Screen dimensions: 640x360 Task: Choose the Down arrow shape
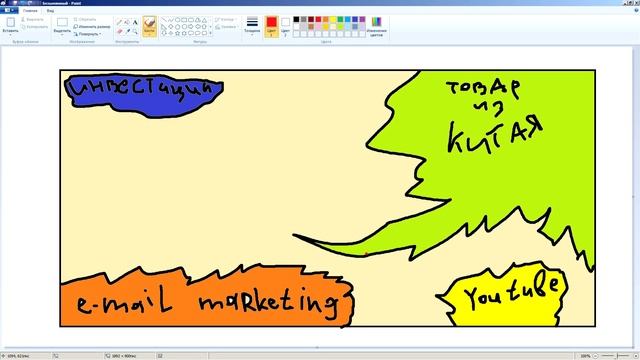(x=164, y=33)
